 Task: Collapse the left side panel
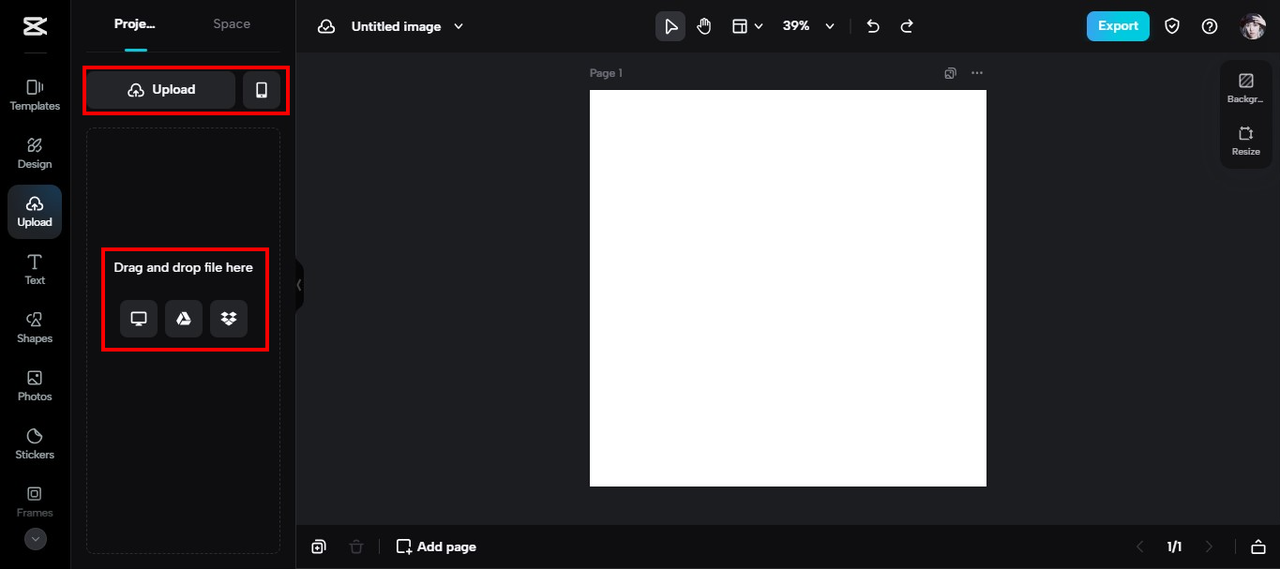coord(299,285)
